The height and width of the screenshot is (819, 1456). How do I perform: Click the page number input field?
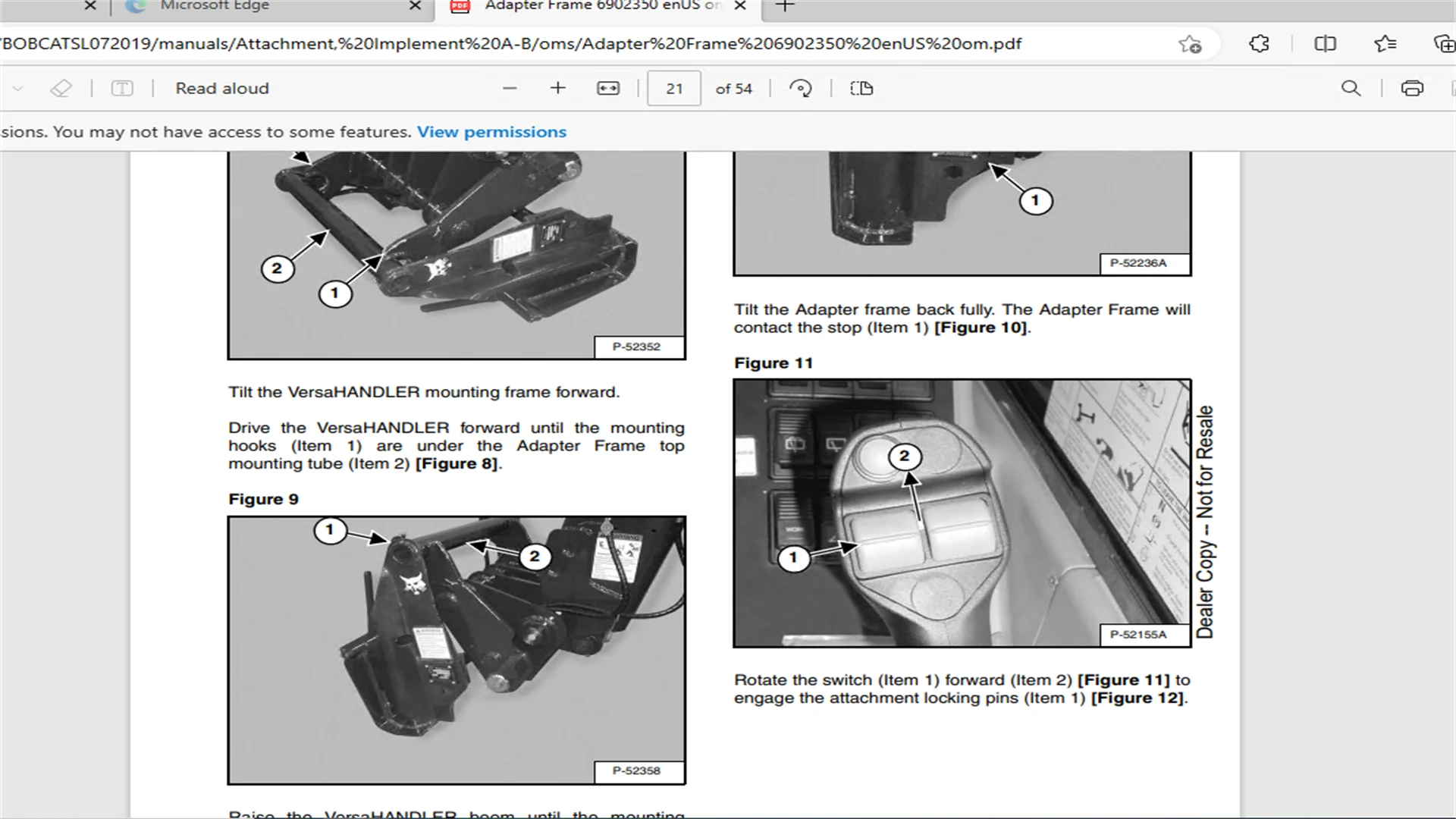[x=675, y=88]
